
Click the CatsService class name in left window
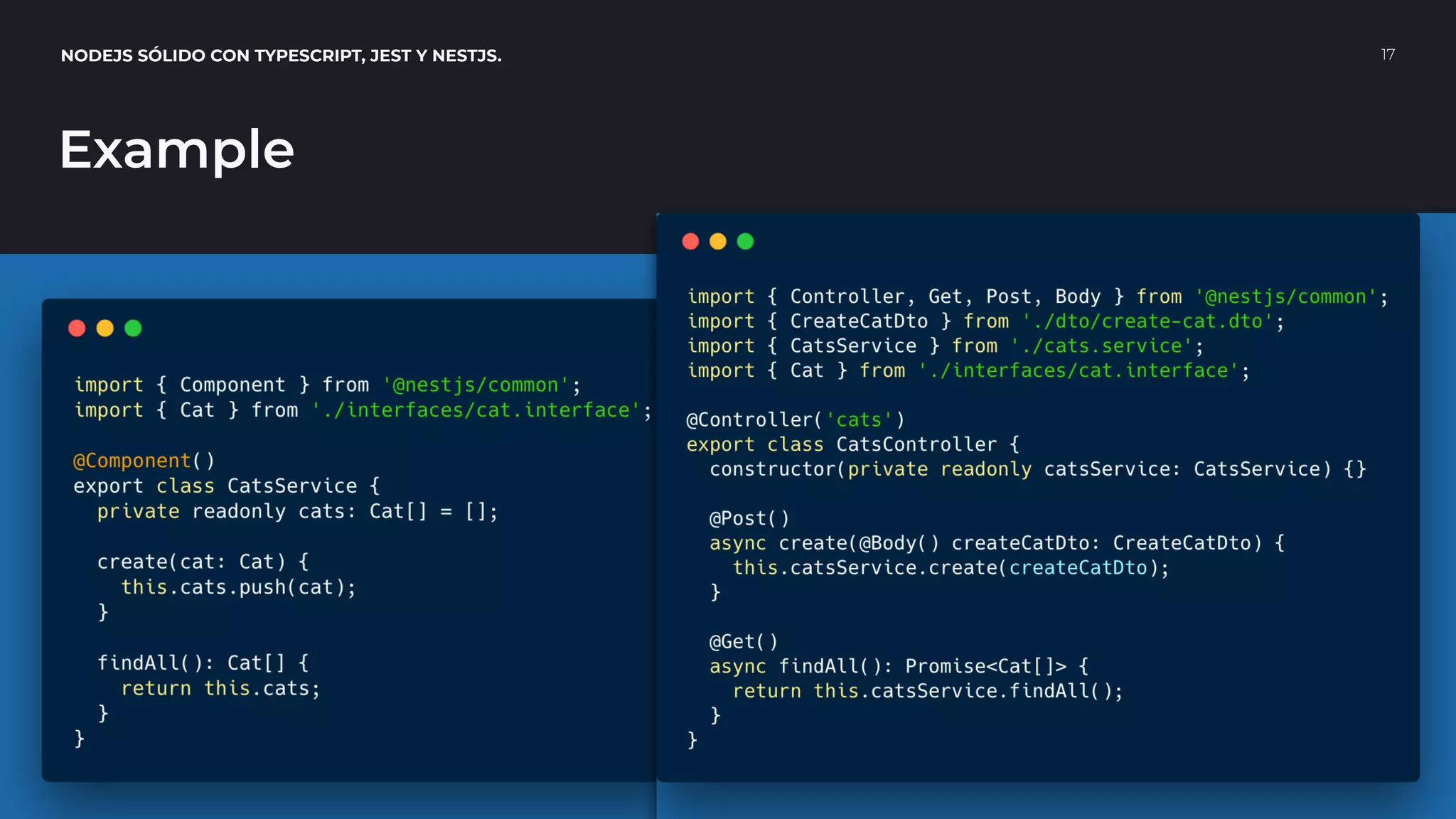[x=292, y=486]
